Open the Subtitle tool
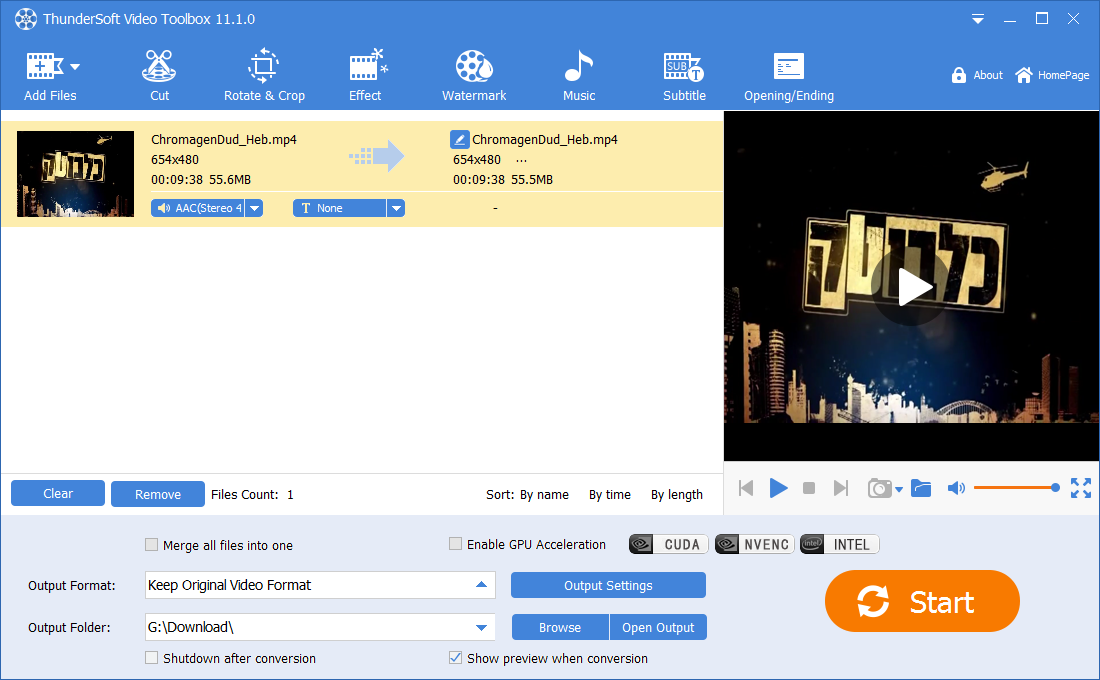Viewport: 1100px width, 680px height. [x=684, y=76]
